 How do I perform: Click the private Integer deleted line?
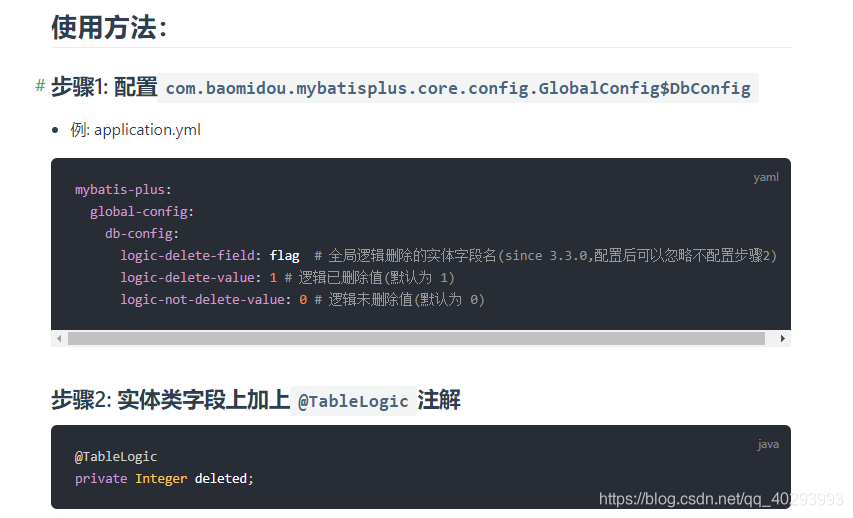coord(164,478)
